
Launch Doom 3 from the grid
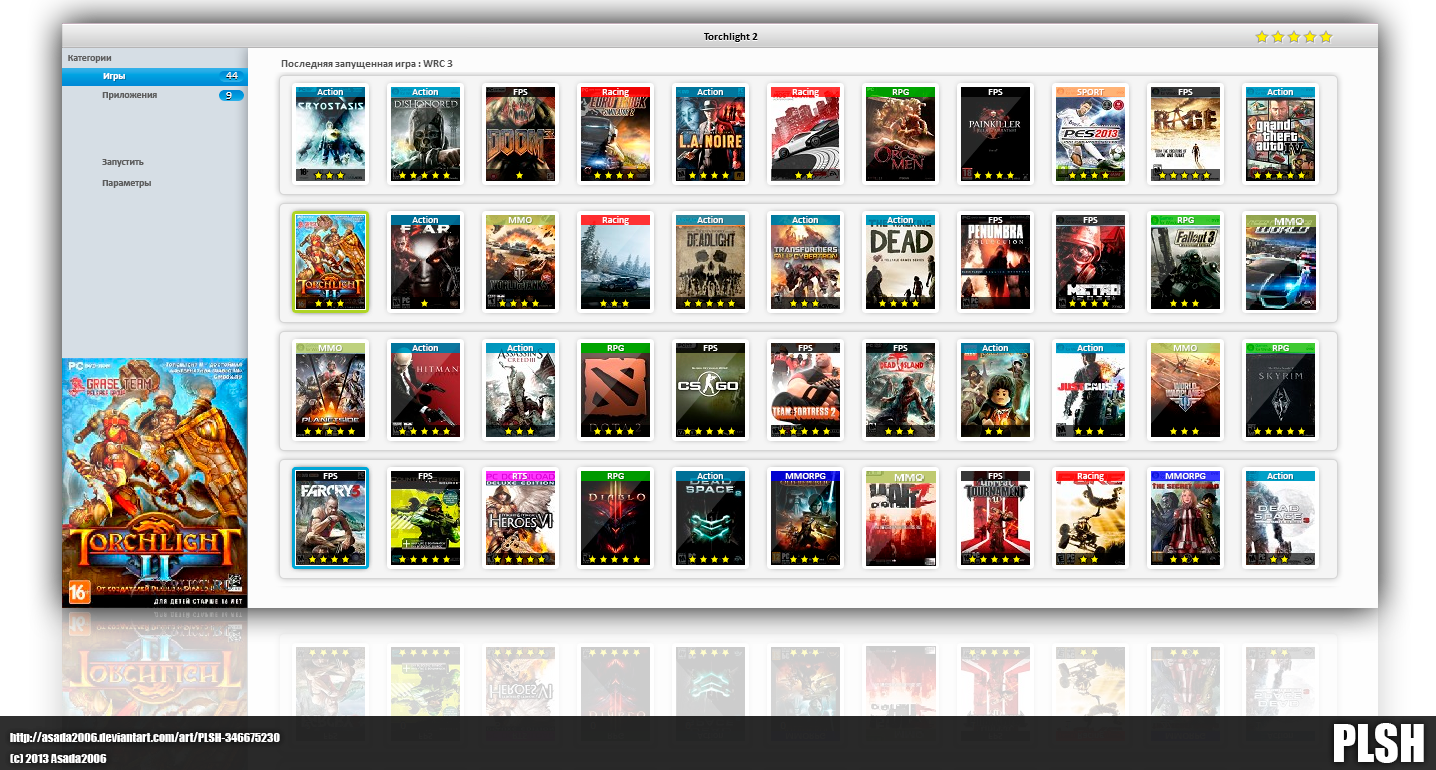[520, 134]
